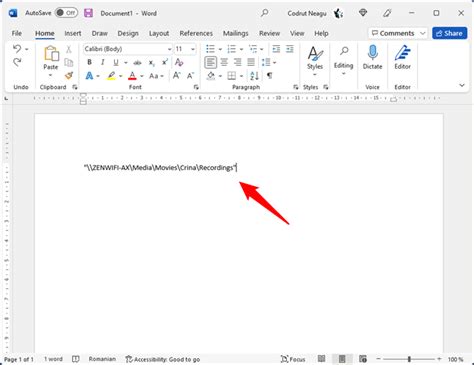Switch to the Design tab

(128, 33)
